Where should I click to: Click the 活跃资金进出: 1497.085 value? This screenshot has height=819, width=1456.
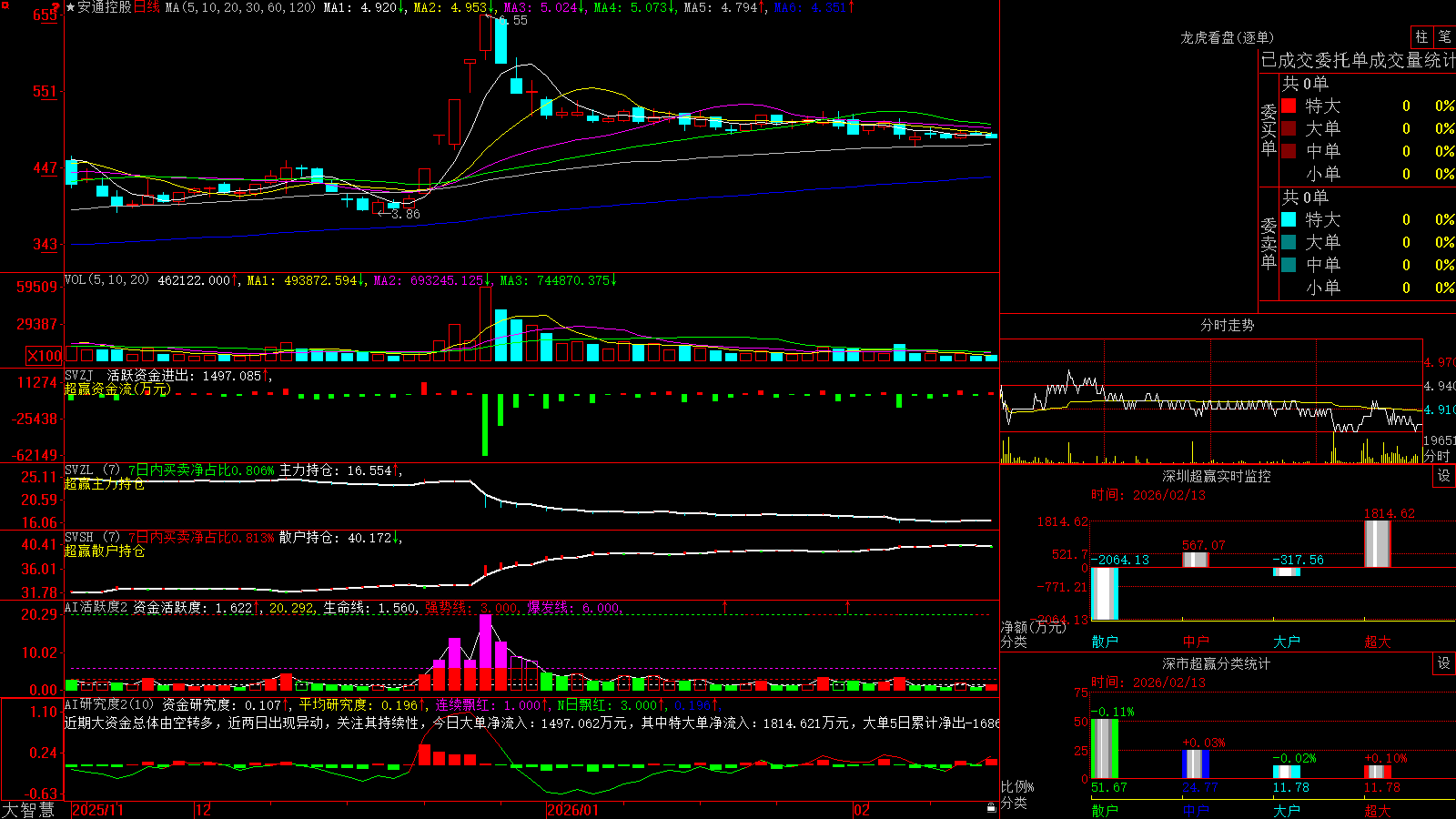[x=184, y=375]
